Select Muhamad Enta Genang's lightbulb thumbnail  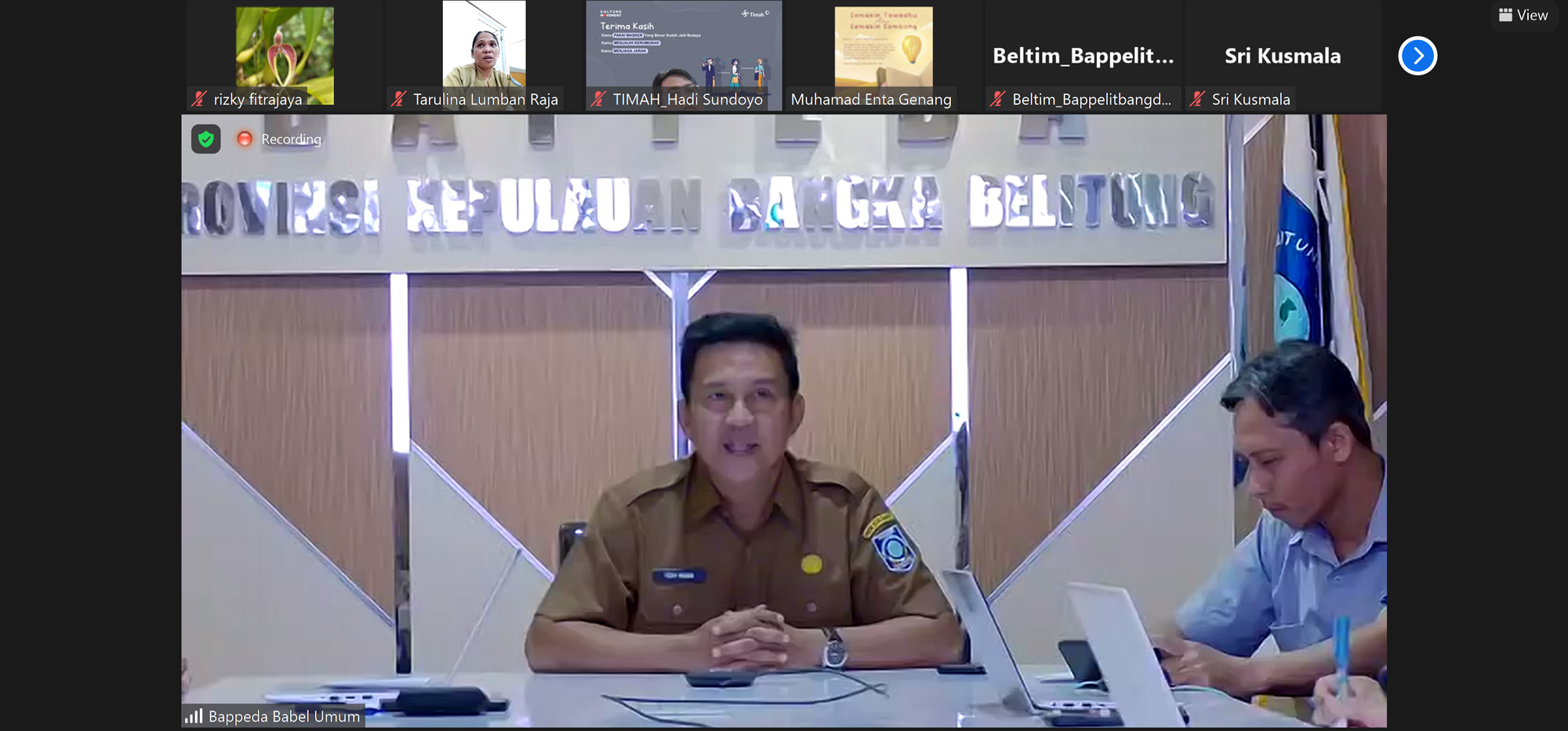tap(884, 45)
